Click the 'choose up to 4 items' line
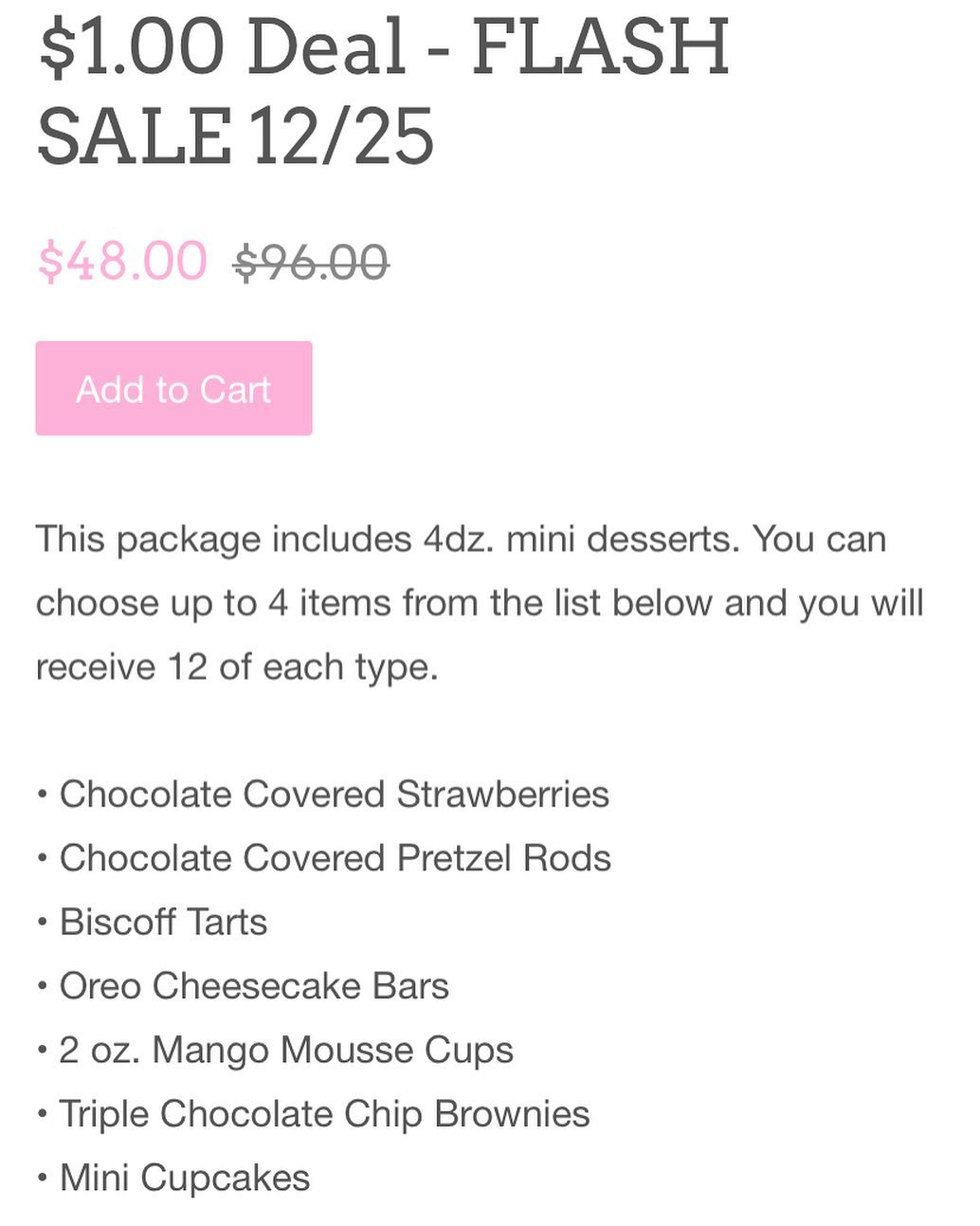The width and height of the screenshot is (980, 1226). click(479, 603)
